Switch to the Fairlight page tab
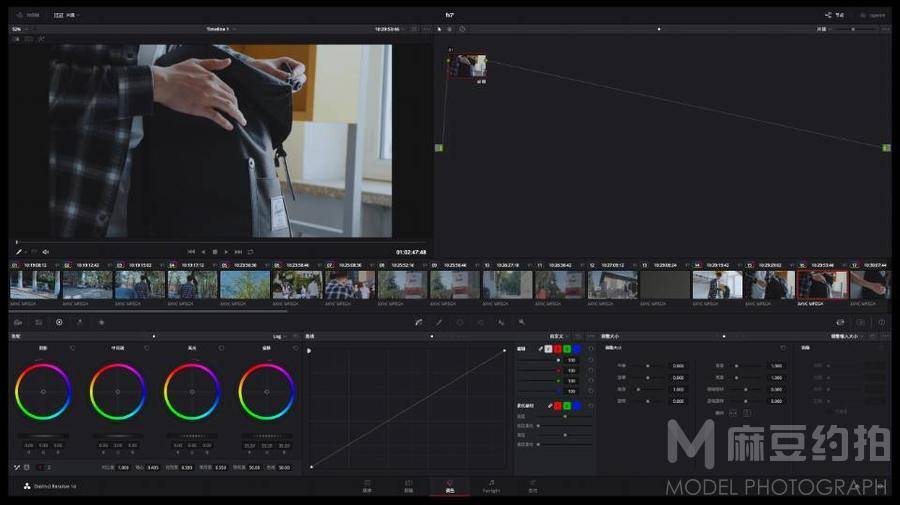The height and width of the screenshot is (505, 900). tap(491, 486)
